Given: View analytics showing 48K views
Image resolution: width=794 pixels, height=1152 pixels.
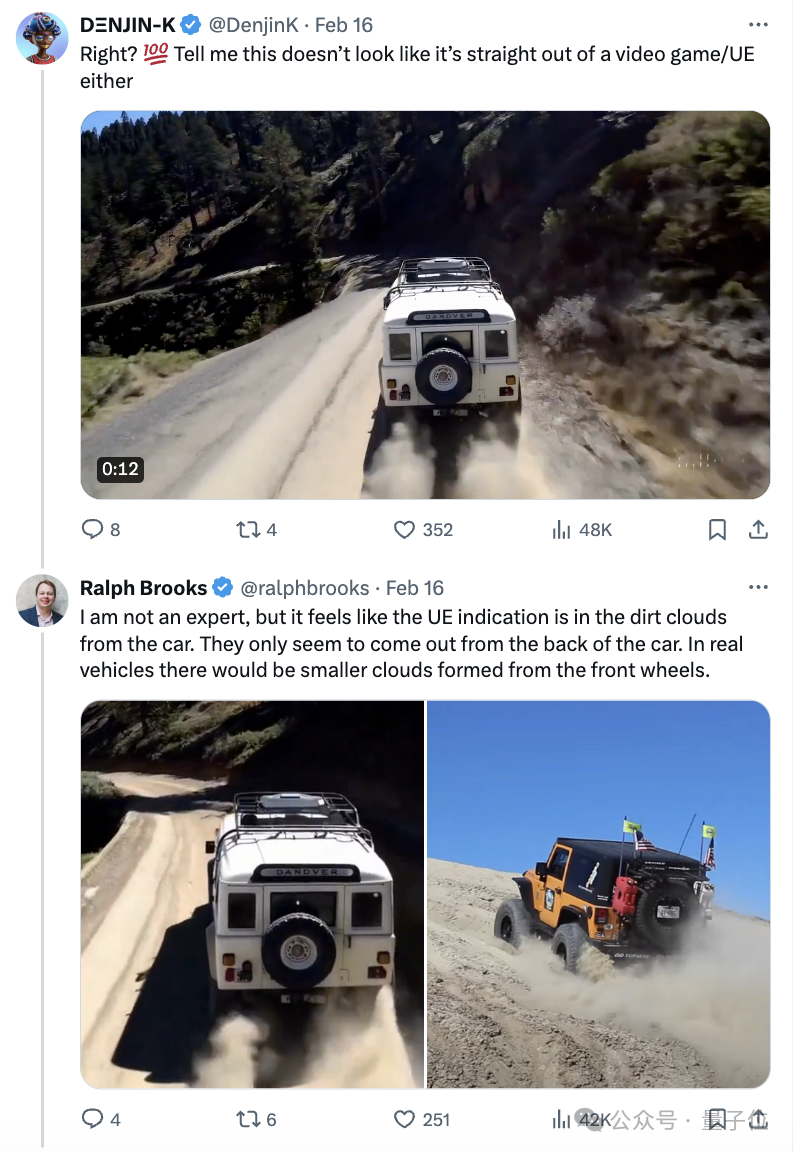Looking at the screenshot, I should 562,529.
